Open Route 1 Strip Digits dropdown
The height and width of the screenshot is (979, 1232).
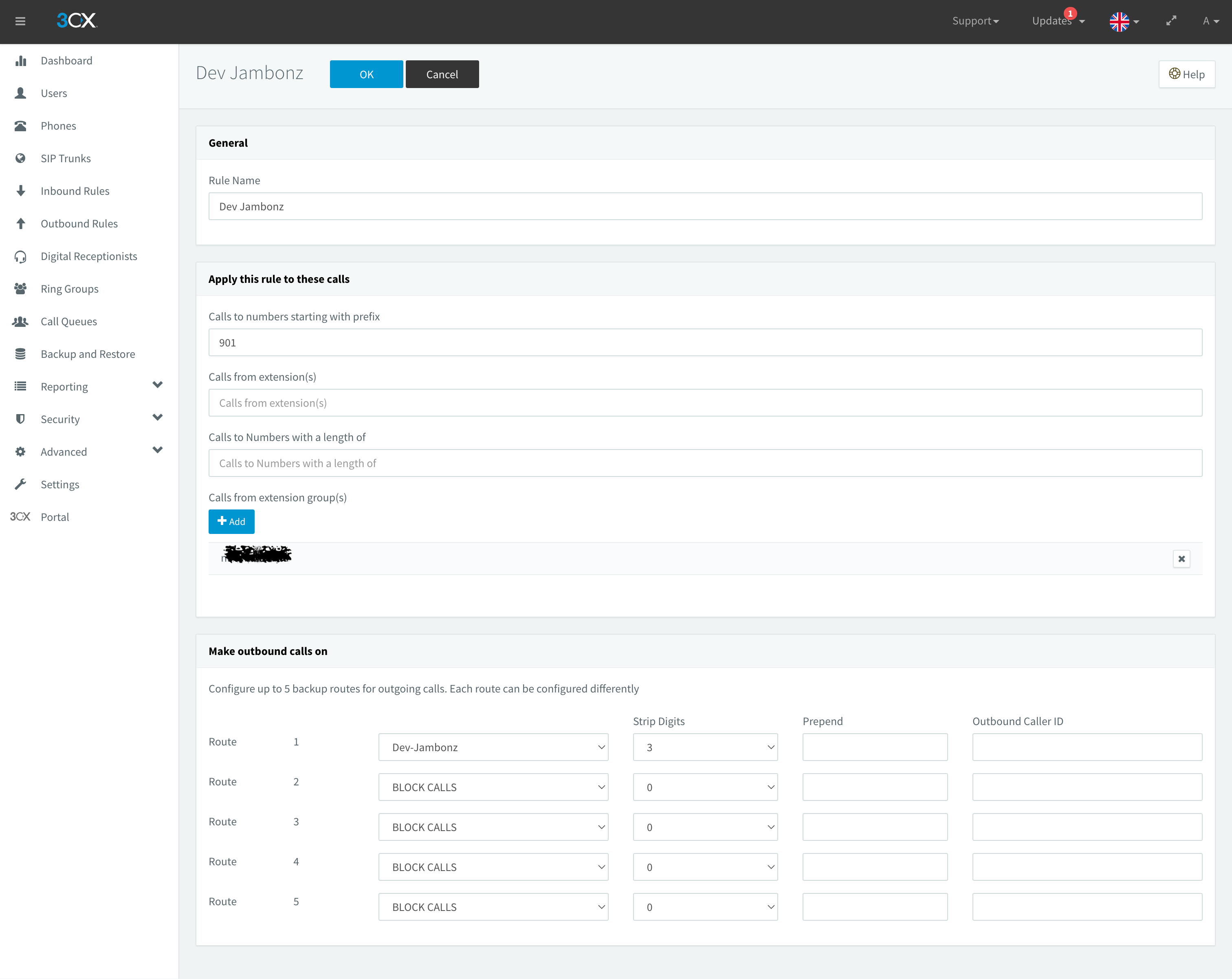[x=704, y=747]
